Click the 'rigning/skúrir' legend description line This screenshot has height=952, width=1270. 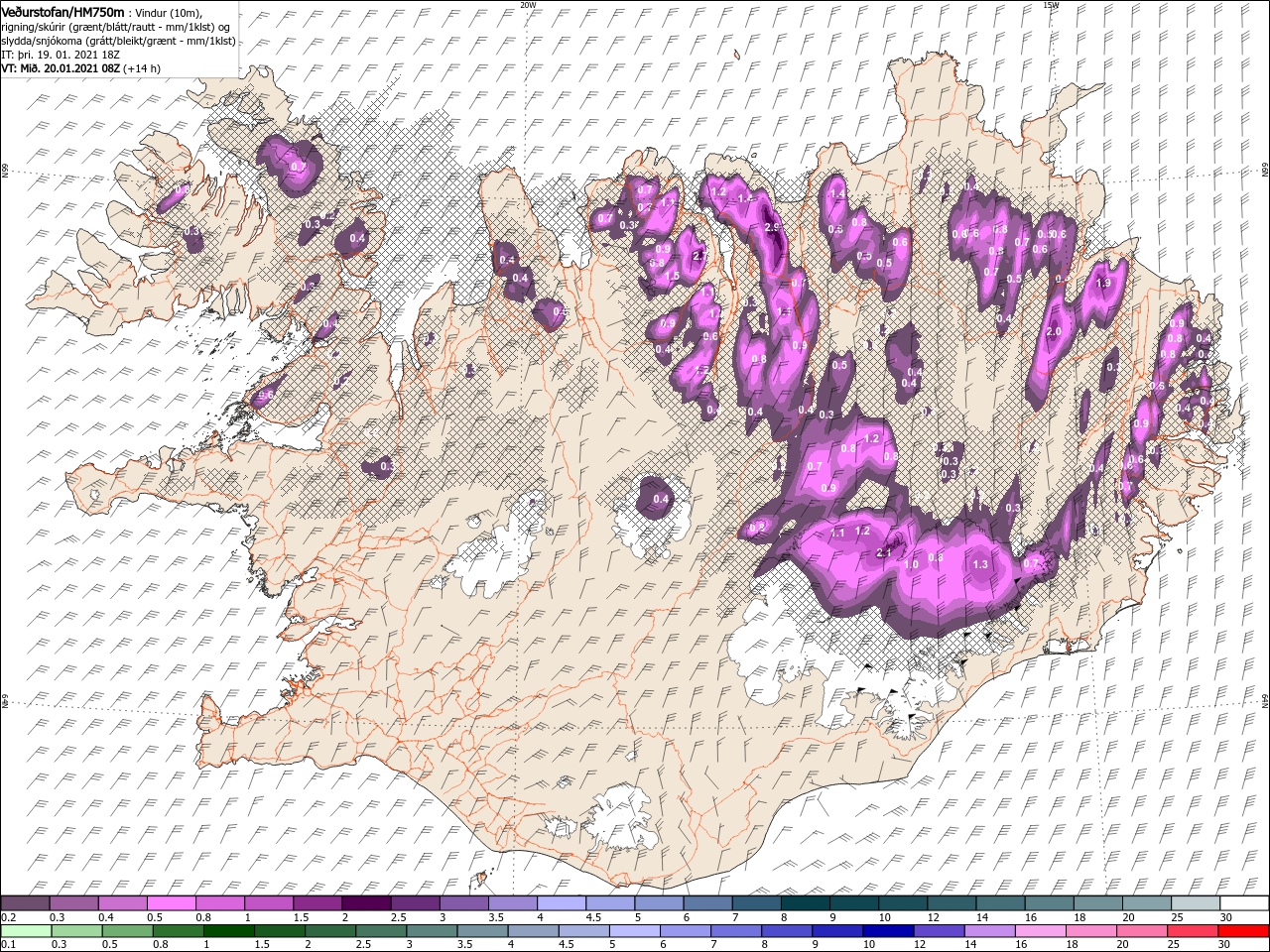point(116,27)
